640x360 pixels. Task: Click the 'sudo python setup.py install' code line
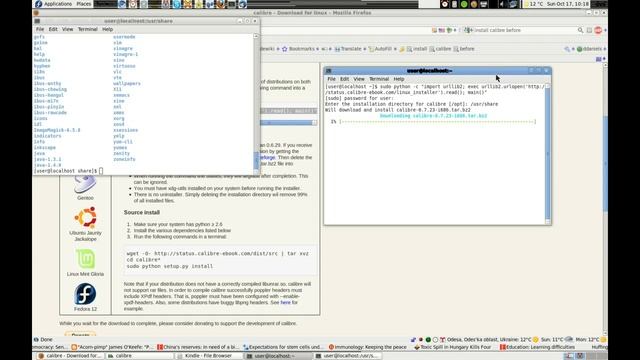pos(169,266)
